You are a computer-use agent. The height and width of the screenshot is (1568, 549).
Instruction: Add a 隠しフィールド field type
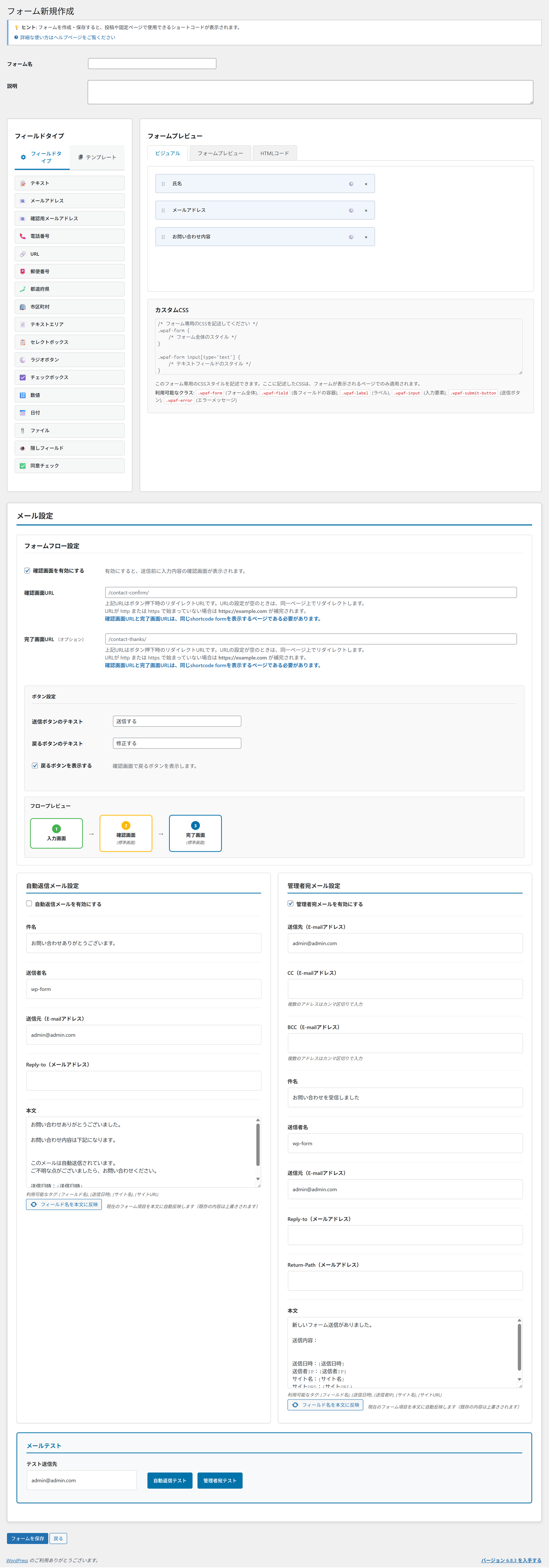(x=69, y=448)
